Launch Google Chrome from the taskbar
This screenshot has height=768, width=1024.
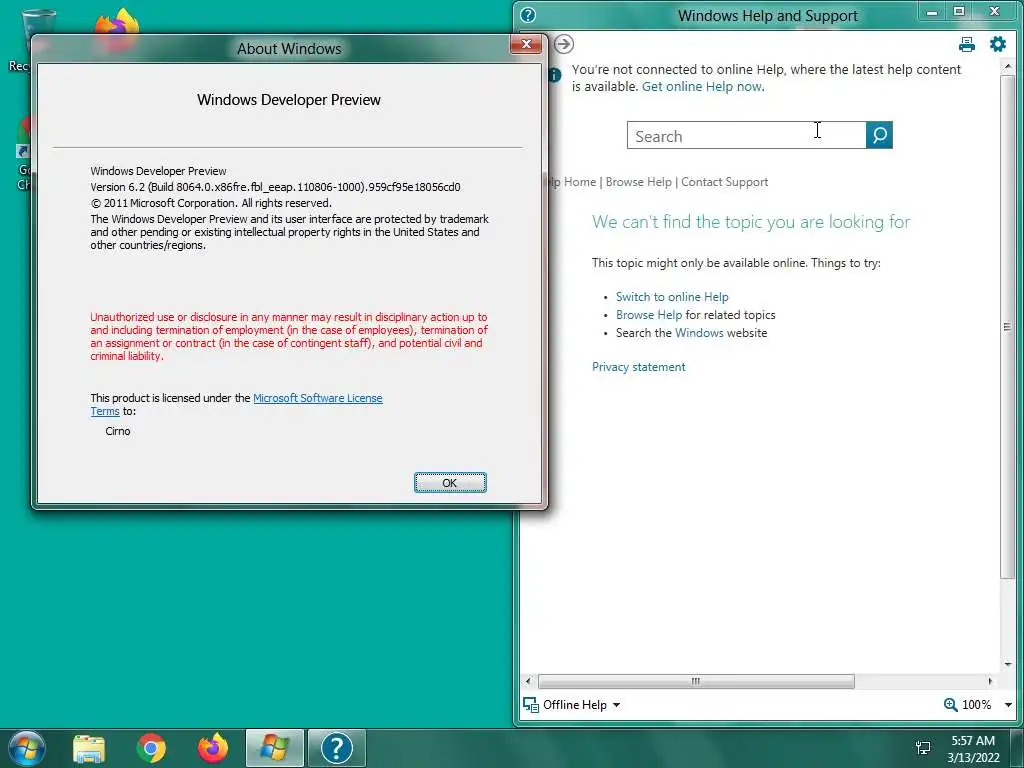[x=151, y=748]
